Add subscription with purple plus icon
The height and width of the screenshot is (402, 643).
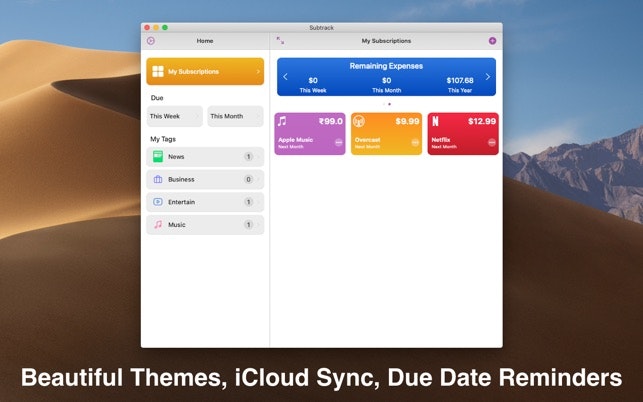[493, 41]
